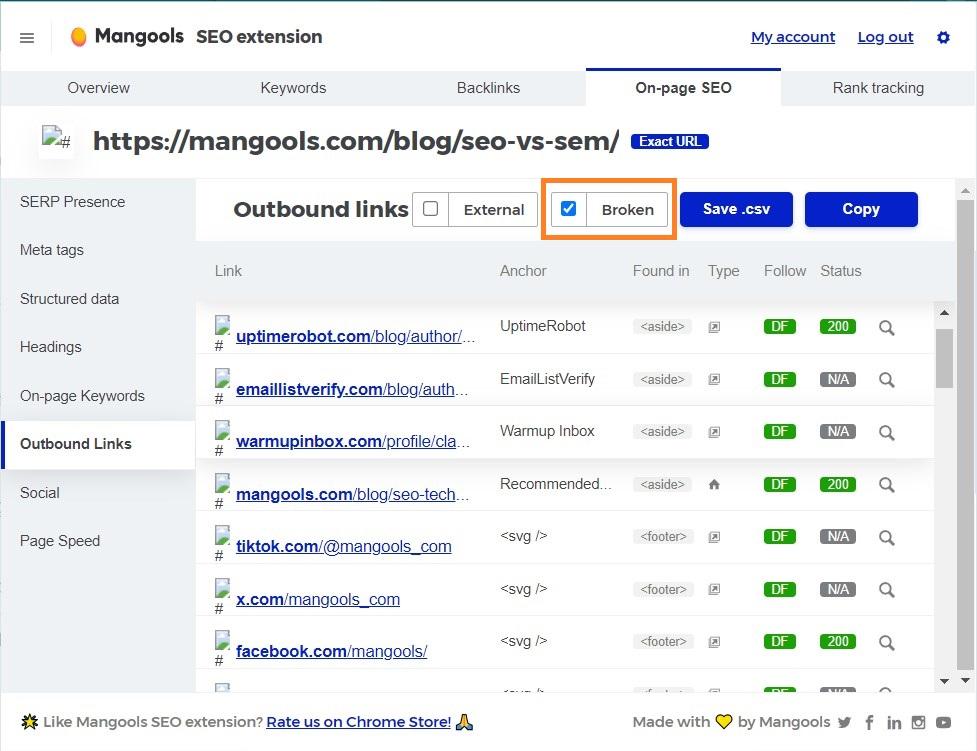Click magnifier icon for facebook.com row
This screenshot has height=751, width=977.
click(887, 642)
